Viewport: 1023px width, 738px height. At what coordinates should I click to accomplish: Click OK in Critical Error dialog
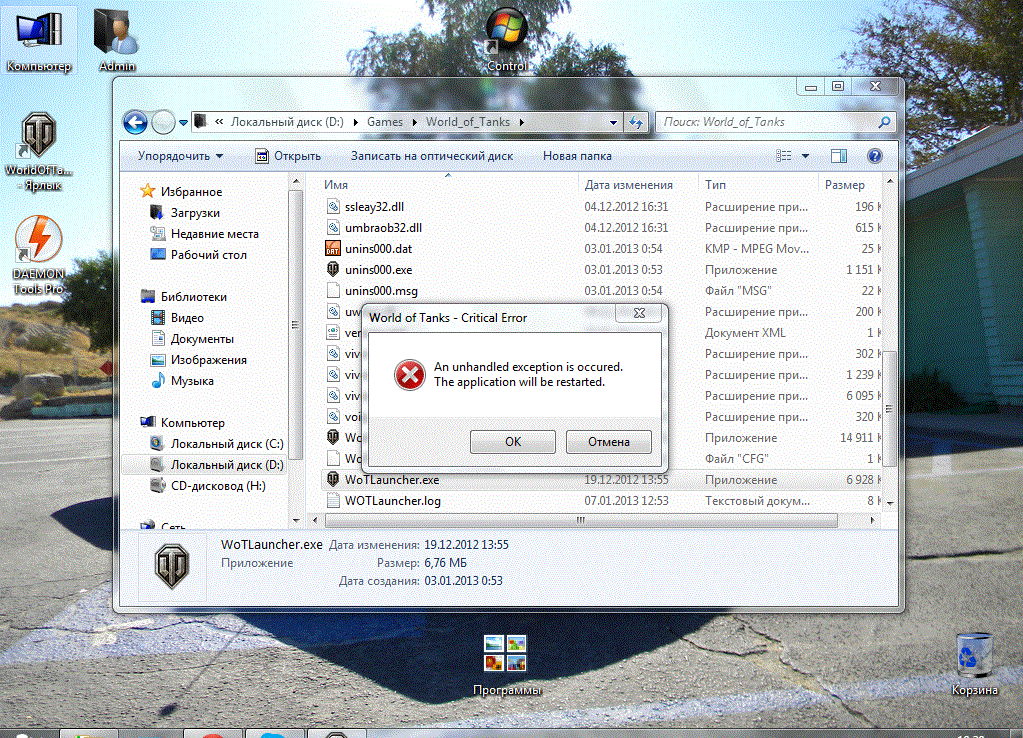513,442
